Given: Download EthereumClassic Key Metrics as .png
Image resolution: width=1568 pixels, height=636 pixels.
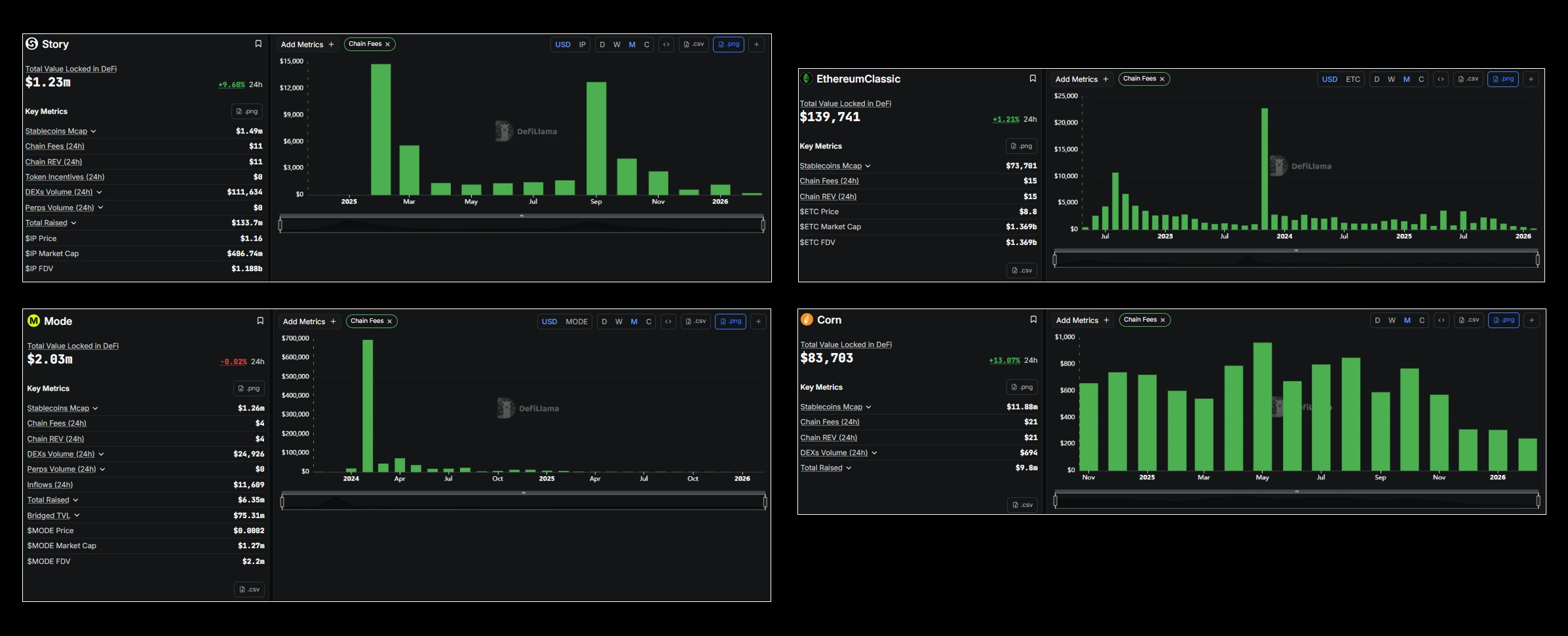Looking at the screenshot, I should coord(1022,146).
